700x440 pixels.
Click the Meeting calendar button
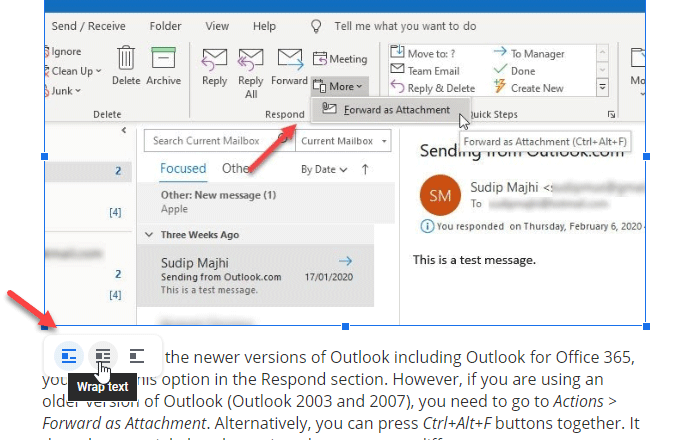pos(340,59)
